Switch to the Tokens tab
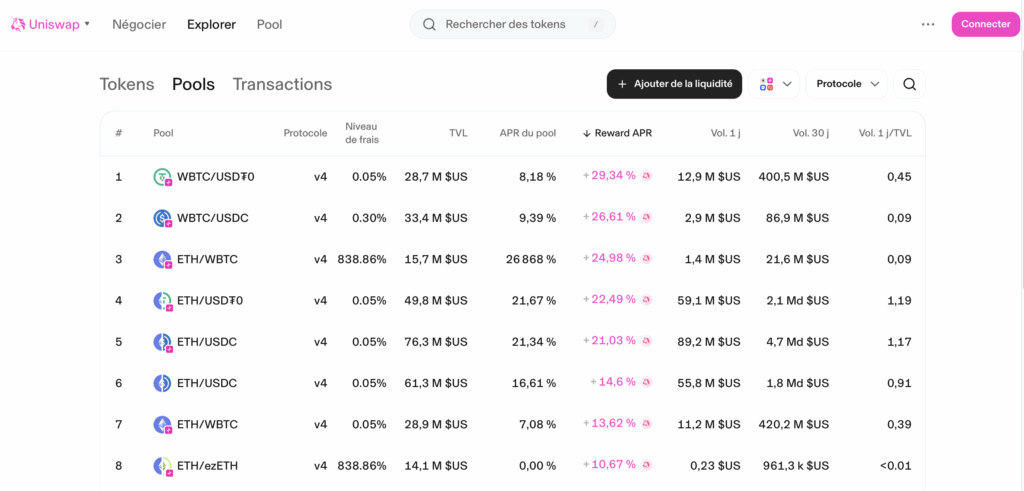Viewport: 1024px width, 491px height. coord(127,84)
